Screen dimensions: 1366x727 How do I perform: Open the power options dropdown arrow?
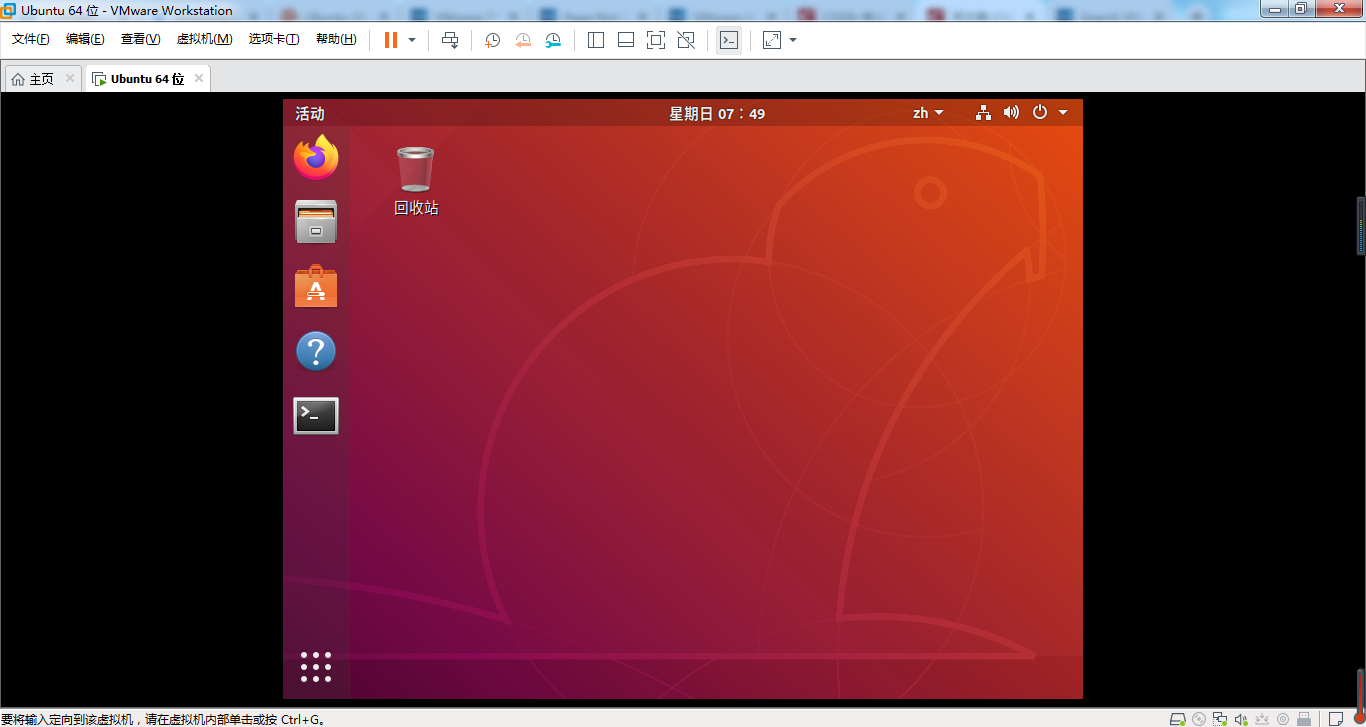(x=412, y=40)
